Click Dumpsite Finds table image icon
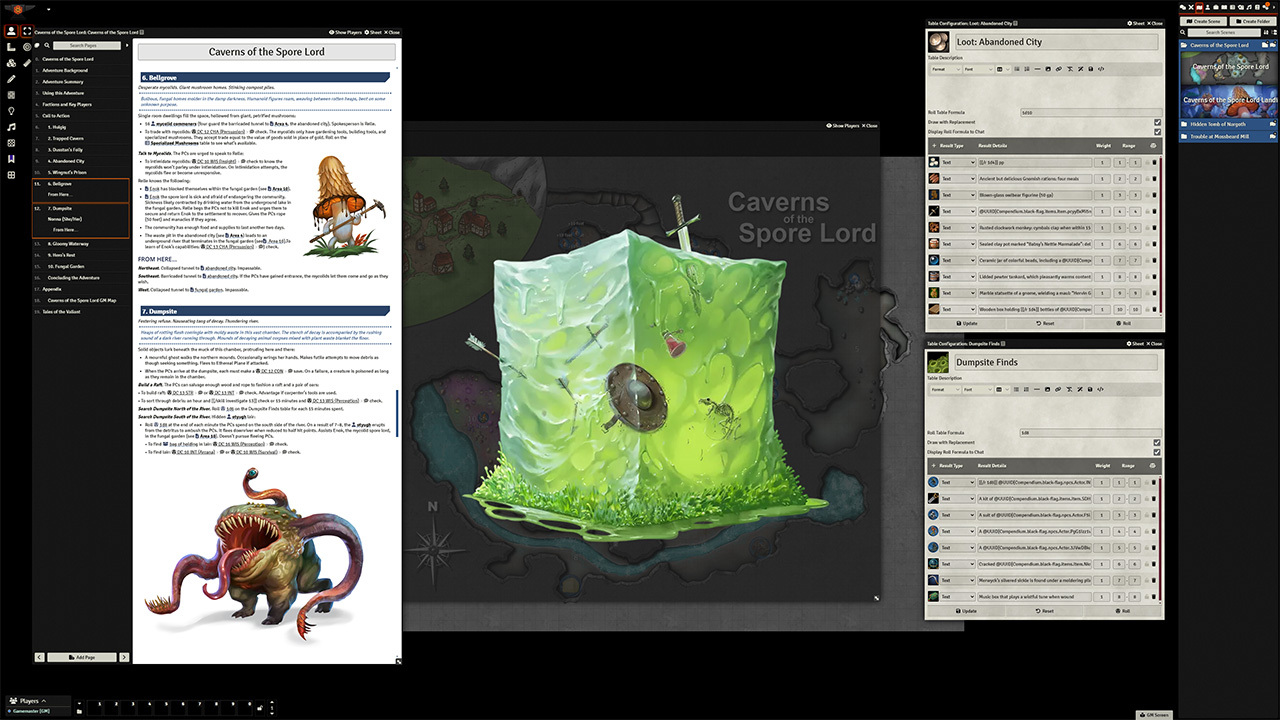This screenshot has height=720, width=1280. (x=938, y=362)
